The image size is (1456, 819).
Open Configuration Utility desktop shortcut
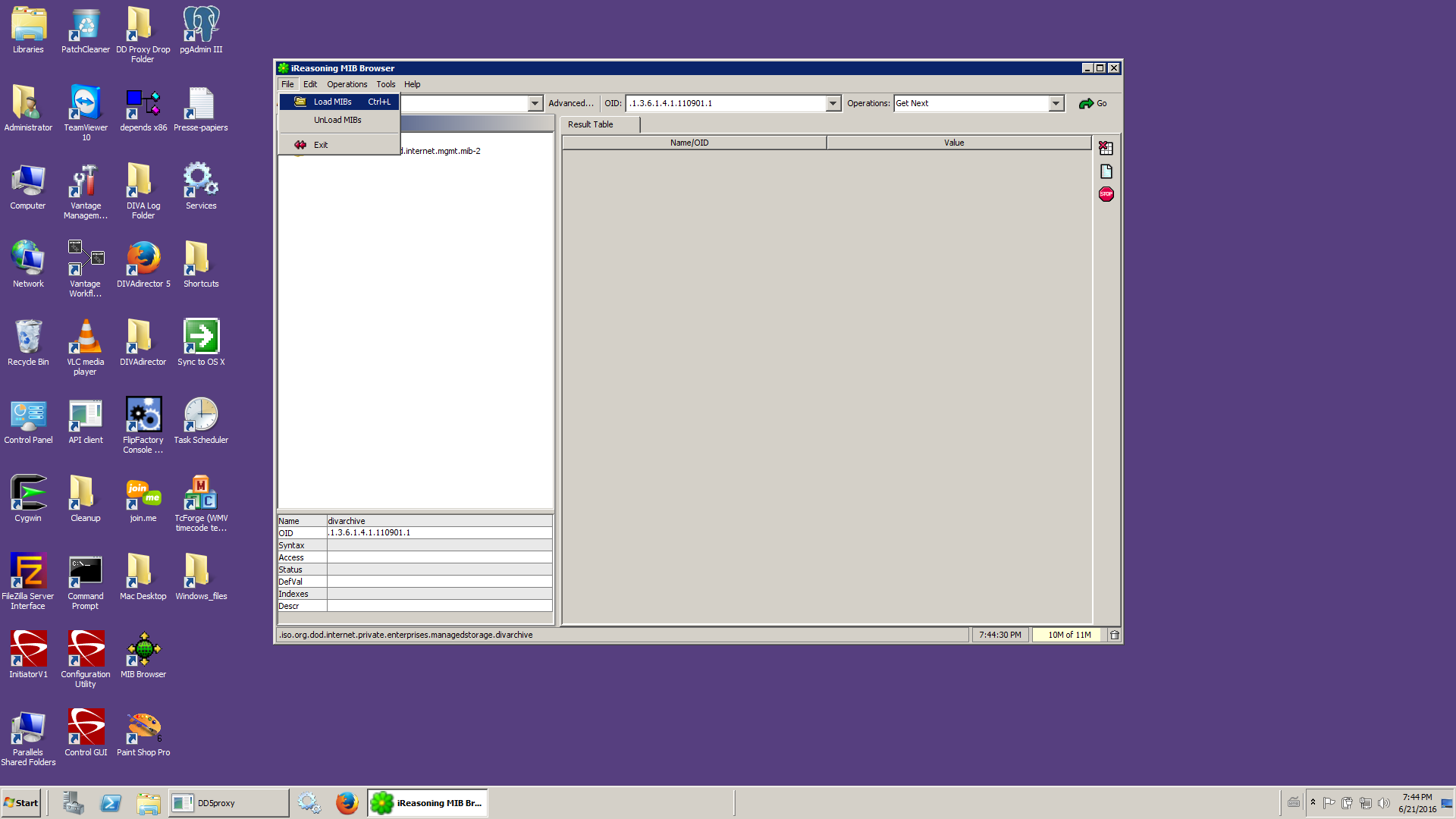pos(86,660)
